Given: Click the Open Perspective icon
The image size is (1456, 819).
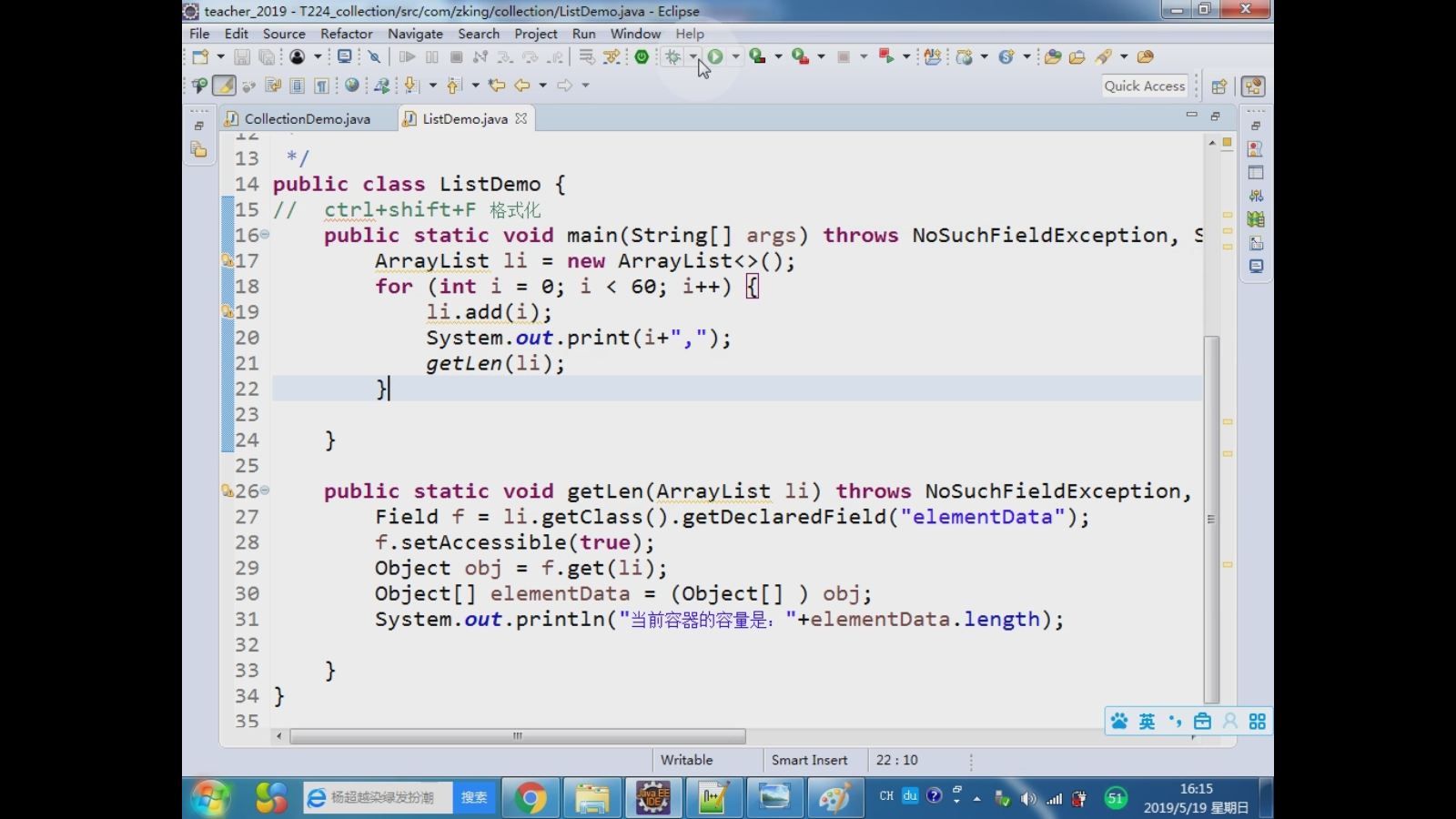Looking at the screenshot, I should [x=1219, y=86].
